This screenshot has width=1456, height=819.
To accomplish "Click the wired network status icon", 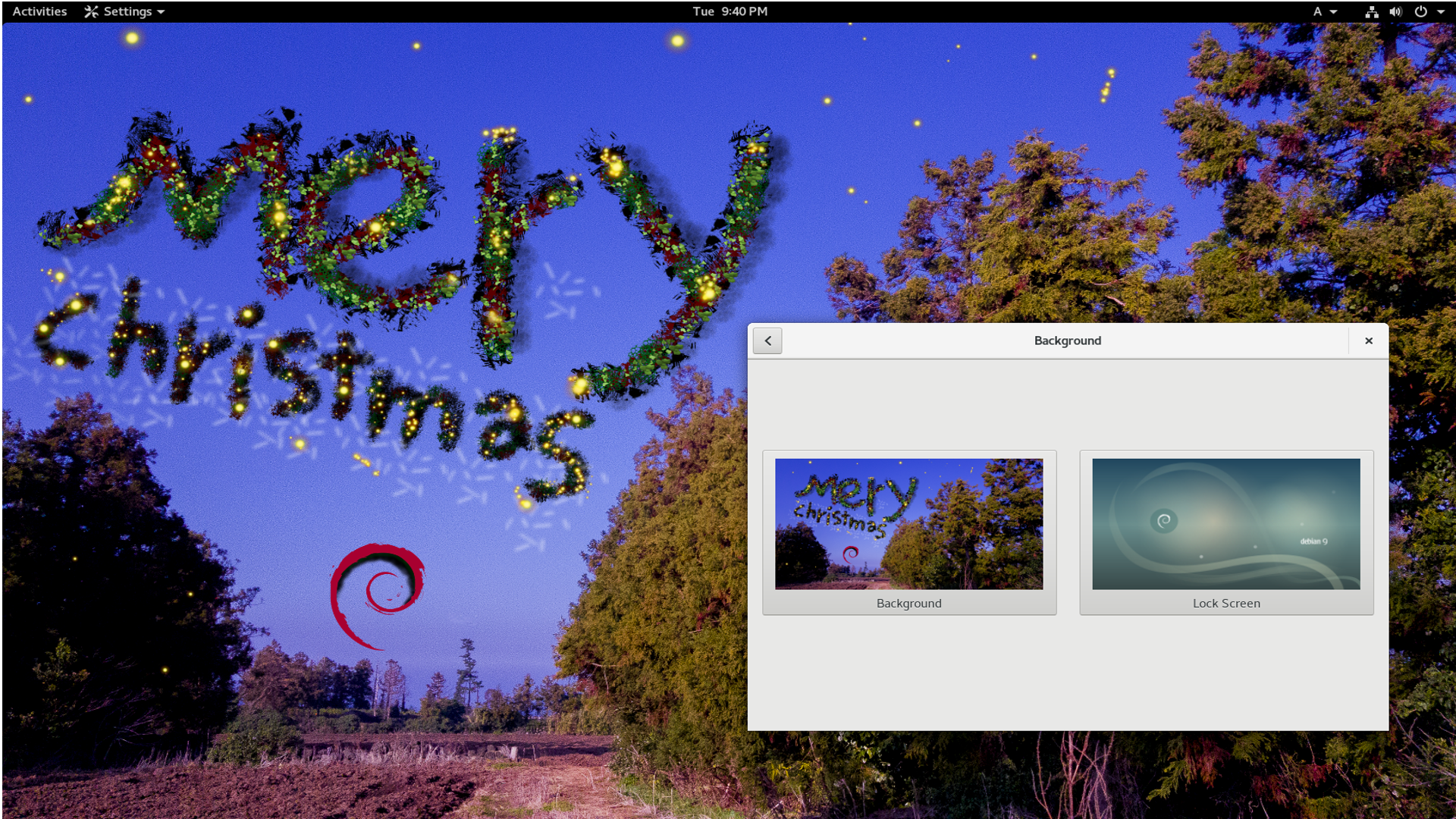I will tap(1371, 11).
